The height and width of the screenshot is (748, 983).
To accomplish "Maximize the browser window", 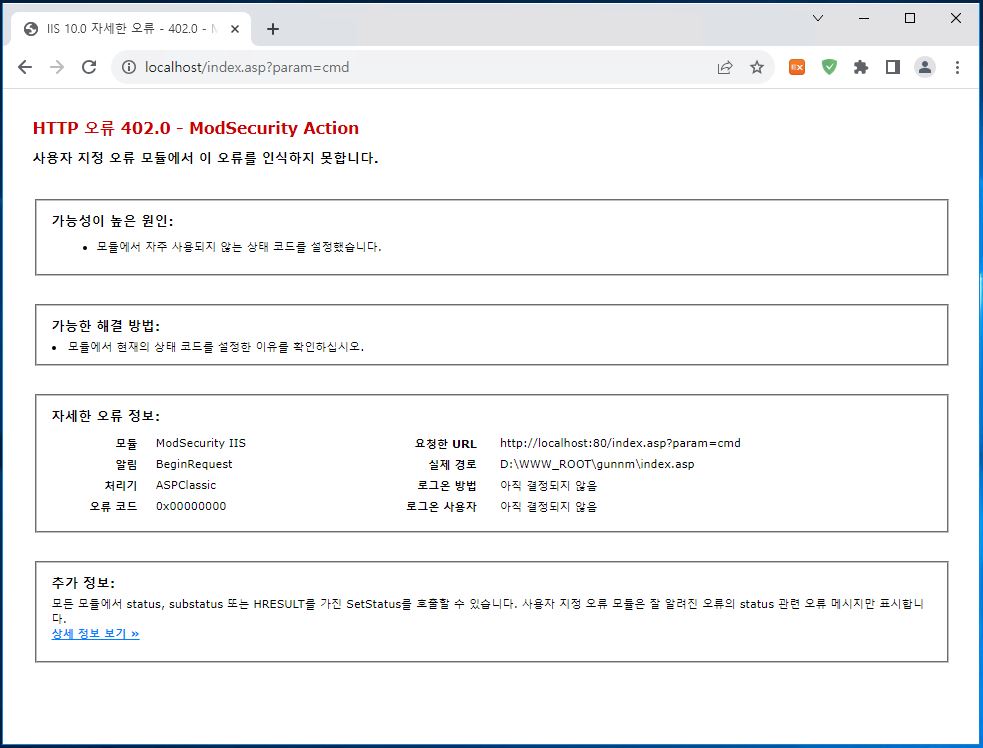I will (910, 18).
